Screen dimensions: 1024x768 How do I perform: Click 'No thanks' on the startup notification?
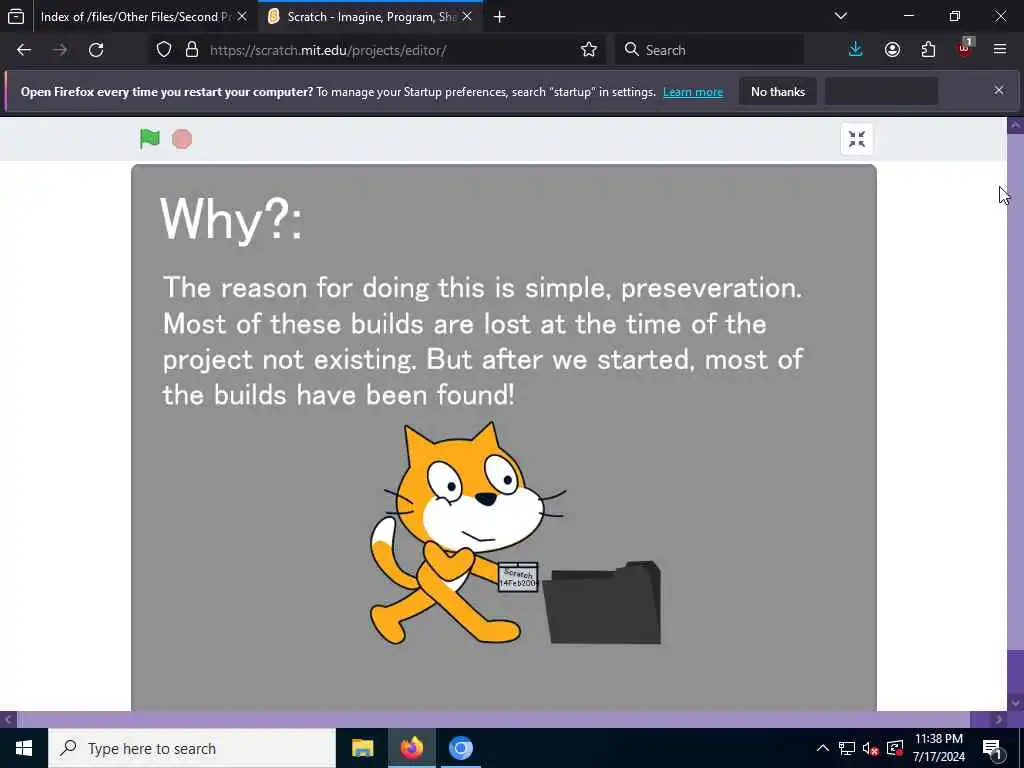(778, 92)
